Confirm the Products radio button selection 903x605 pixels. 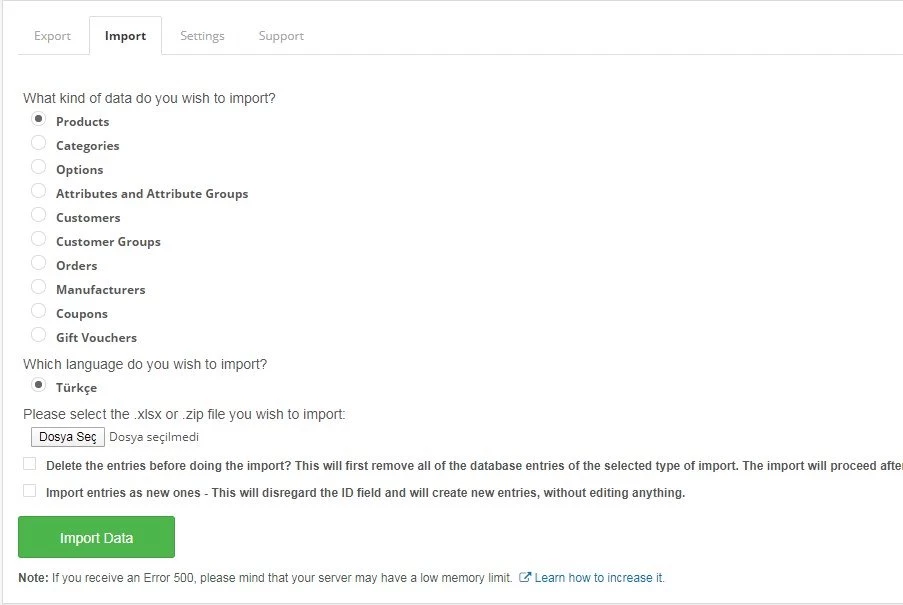pyautogui.click(x=39, y=119)
